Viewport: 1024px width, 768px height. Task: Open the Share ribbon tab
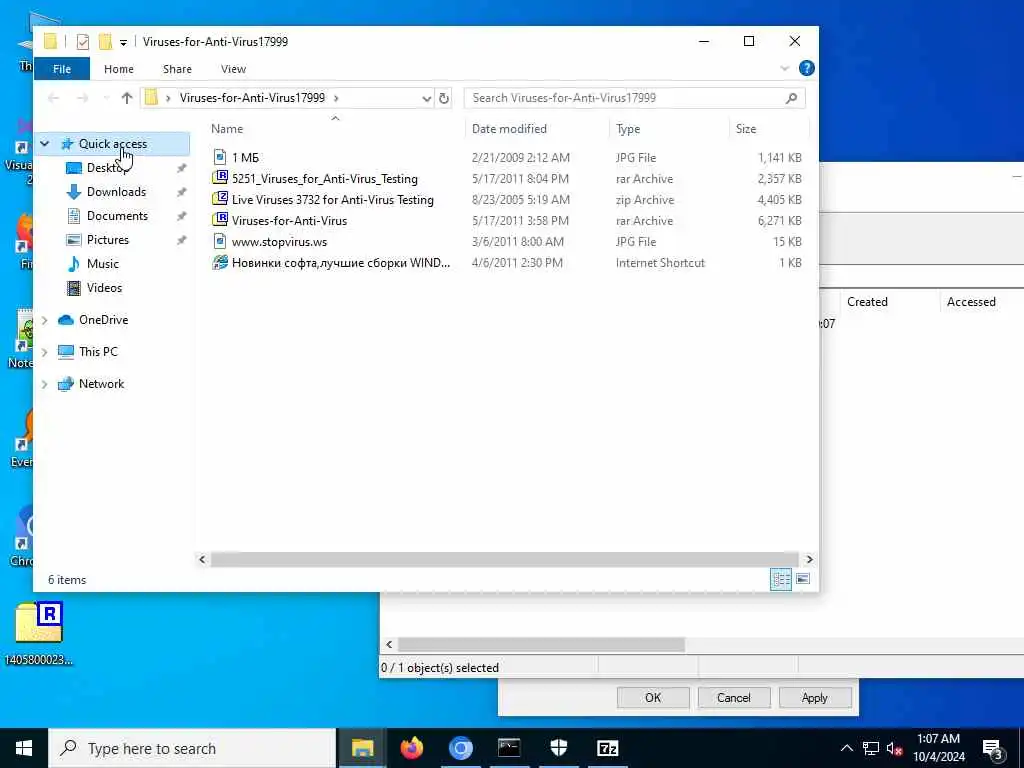pyautogui.click(x=177, y=69)
